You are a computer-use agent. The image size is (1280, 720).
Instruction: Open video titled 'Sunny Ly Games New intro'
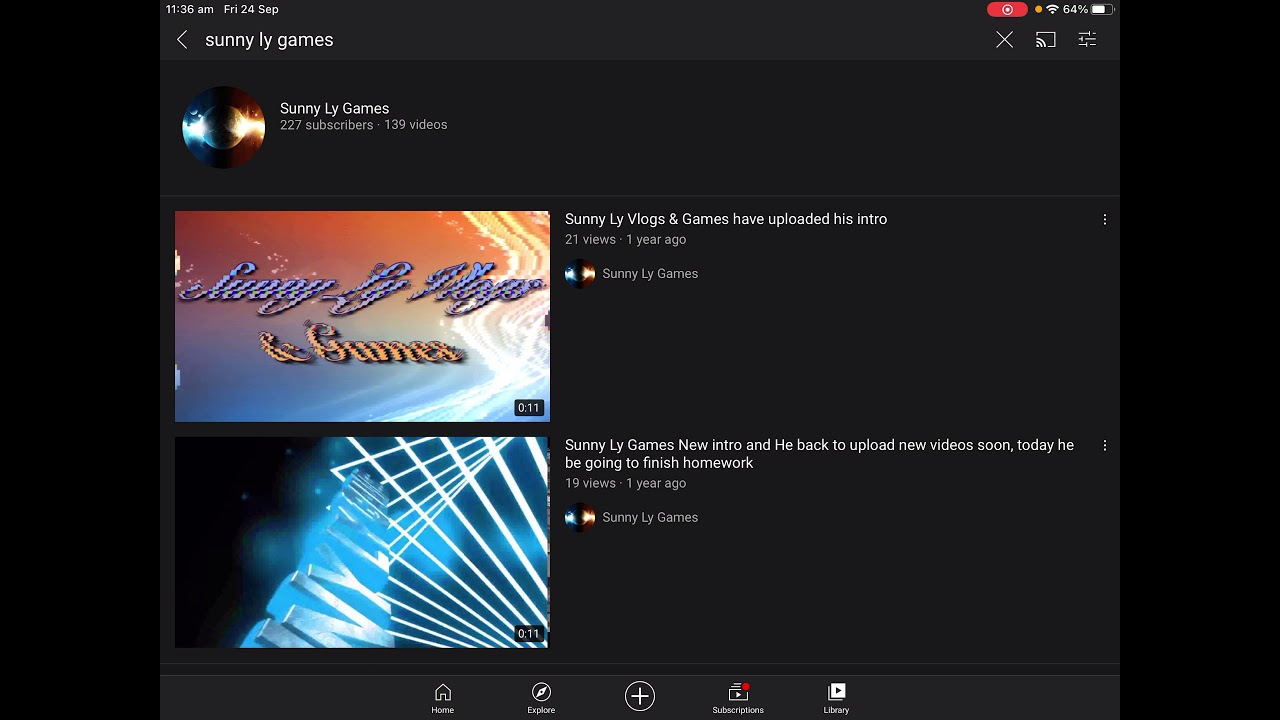819,454
